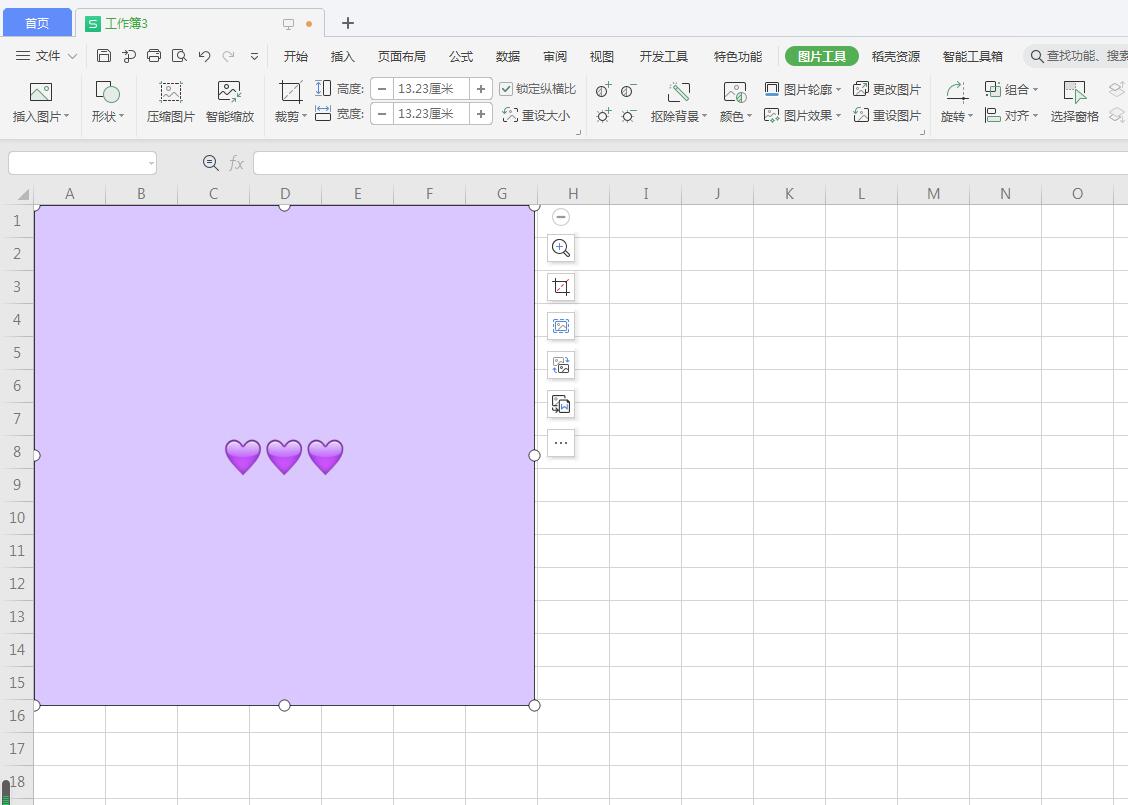Viewport: 1128px width, 805px height.
Task: Click the increase brightness sun icon
Action: point(603,116)
